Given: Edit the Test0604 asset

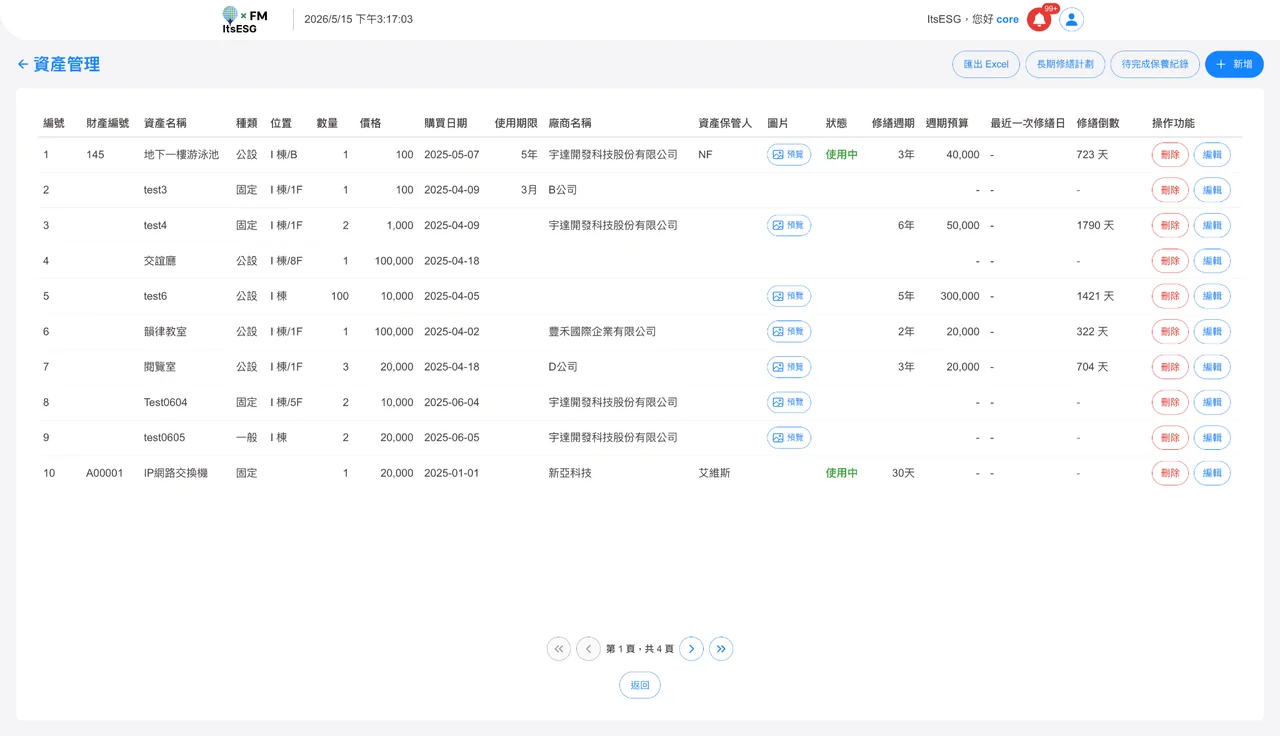Looking at the screenshot, I should click(1212, 402).
